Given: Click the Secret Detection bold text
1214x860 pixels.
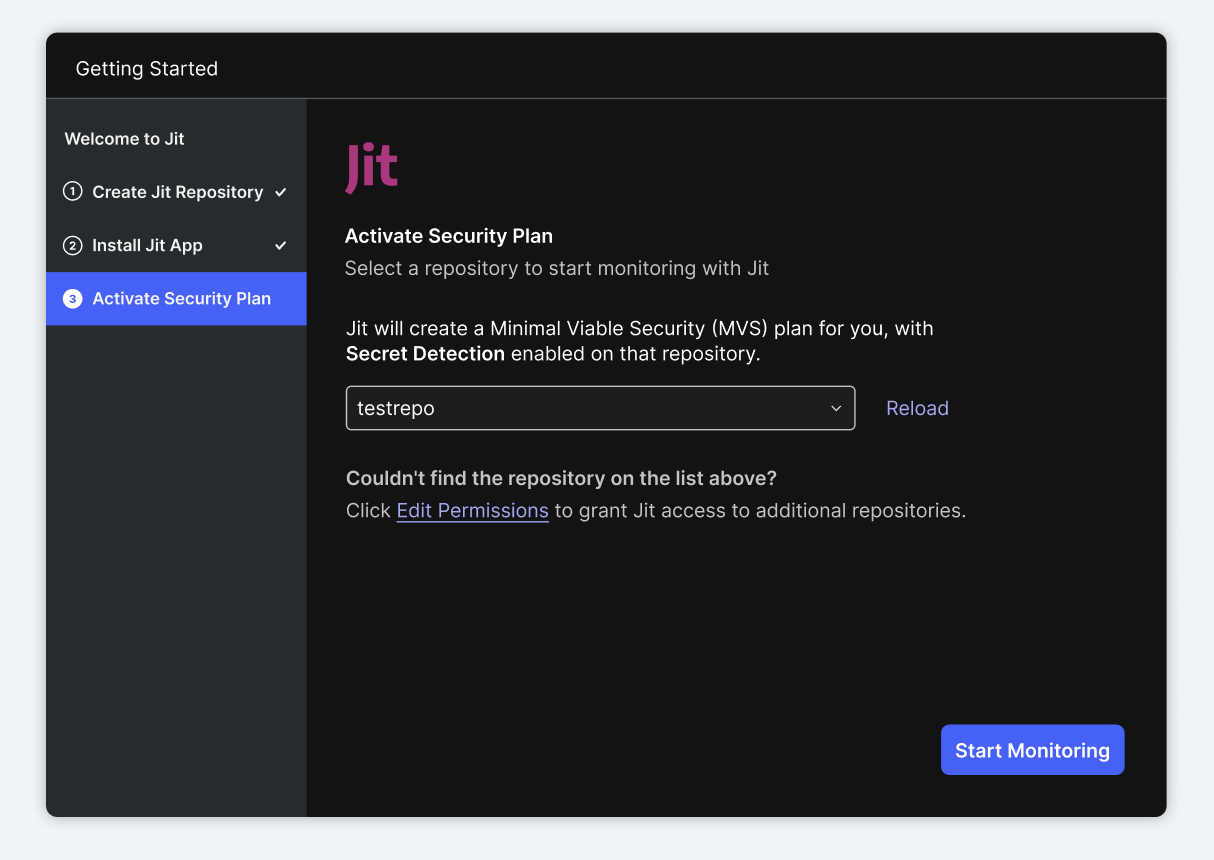Looking at the screenshot, I should point(425,354).
